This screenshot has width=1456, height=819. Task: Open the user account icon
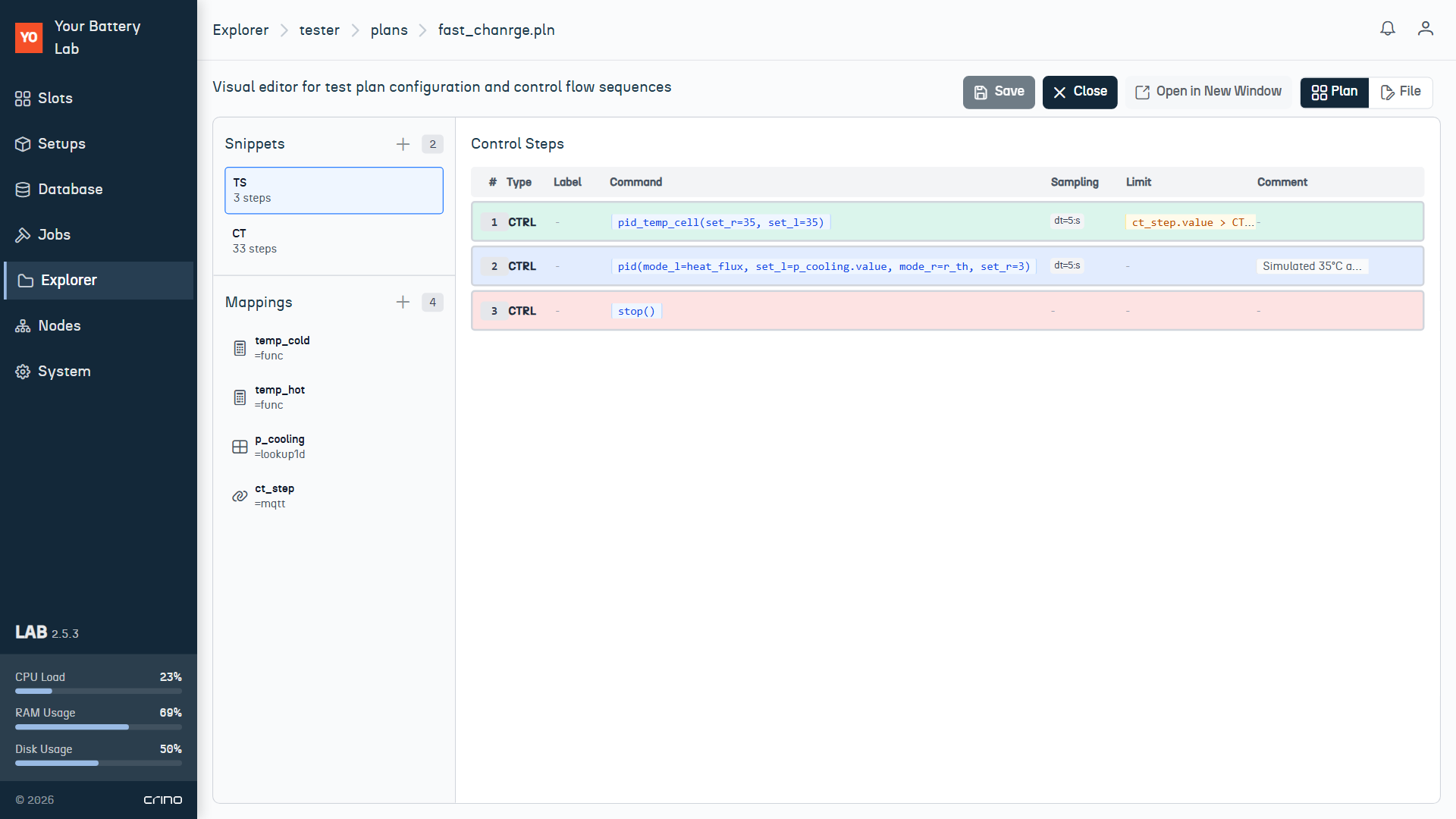coord(1425,29)
